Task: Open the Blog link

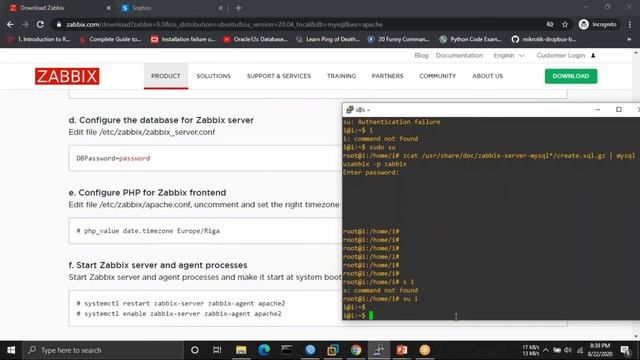Action: click(x=421, y=55)
